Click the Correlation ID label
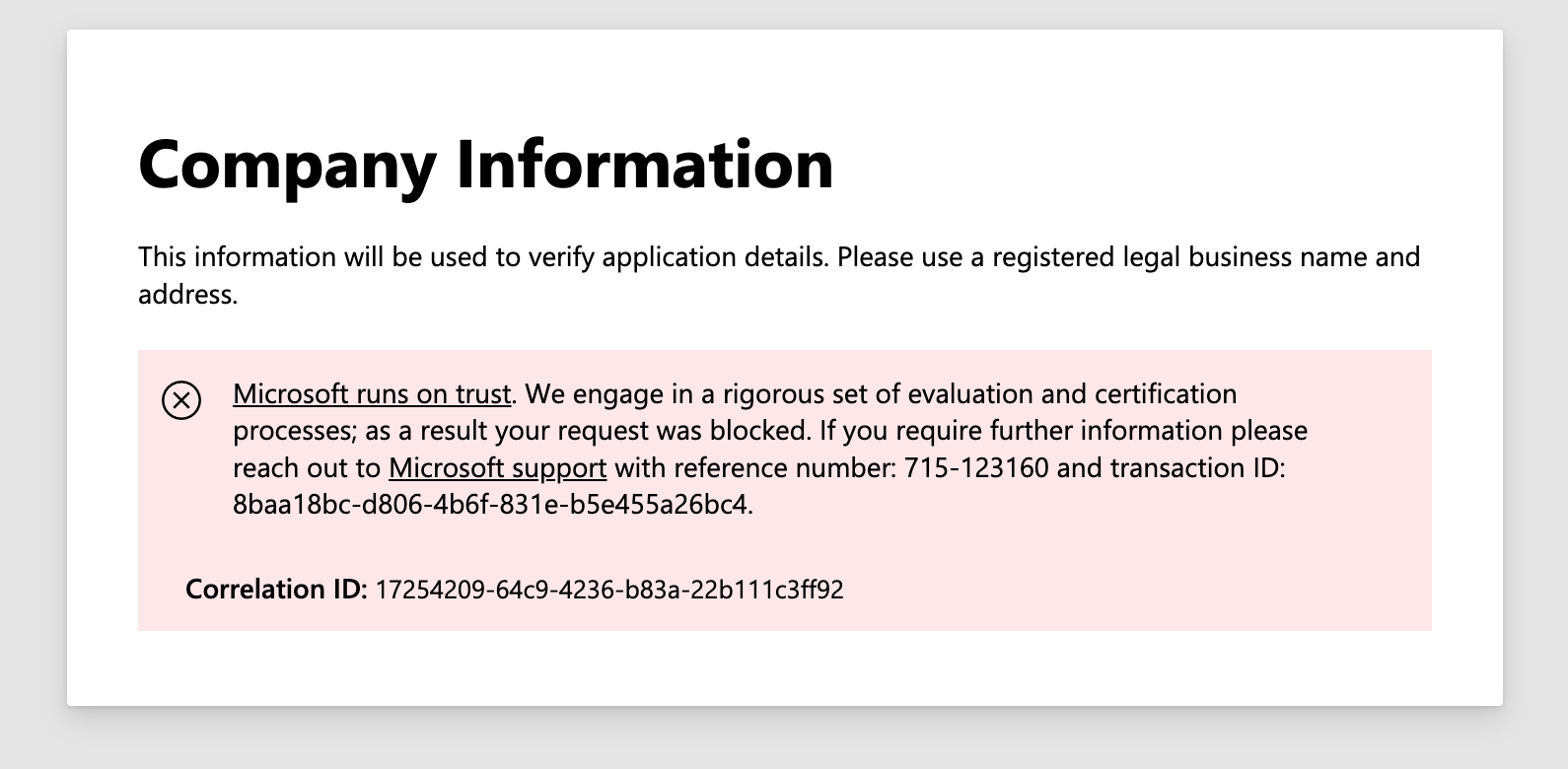Screen dimensions: 1568x769 (276, 590)
